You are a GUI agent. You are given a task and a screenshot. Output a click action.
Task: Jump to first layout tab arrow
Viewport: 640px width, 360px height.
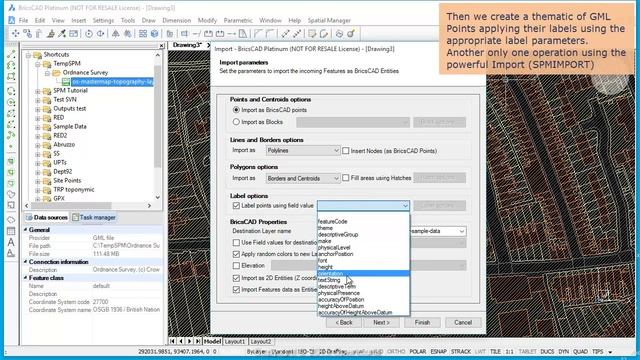(173, 341)
